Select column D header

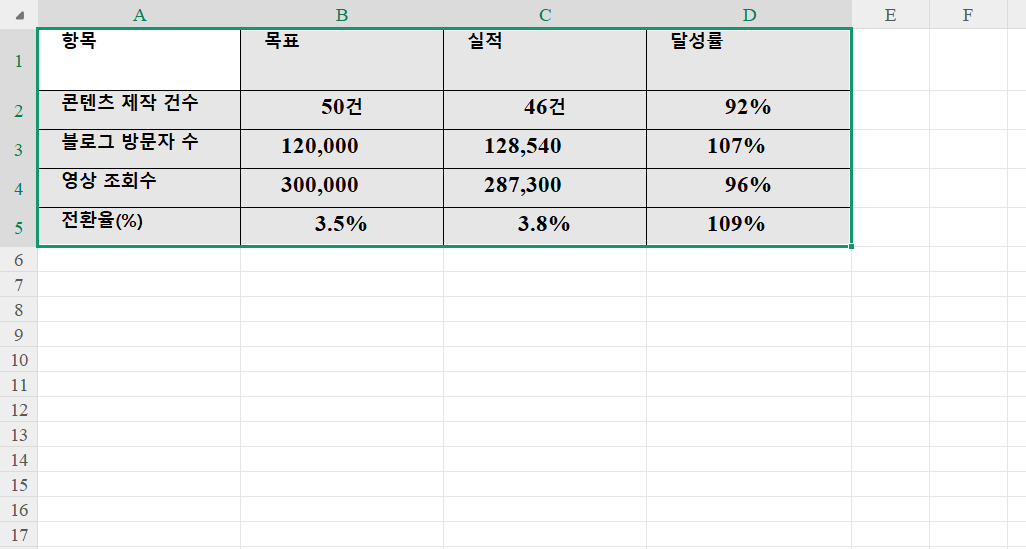(749, 14)
